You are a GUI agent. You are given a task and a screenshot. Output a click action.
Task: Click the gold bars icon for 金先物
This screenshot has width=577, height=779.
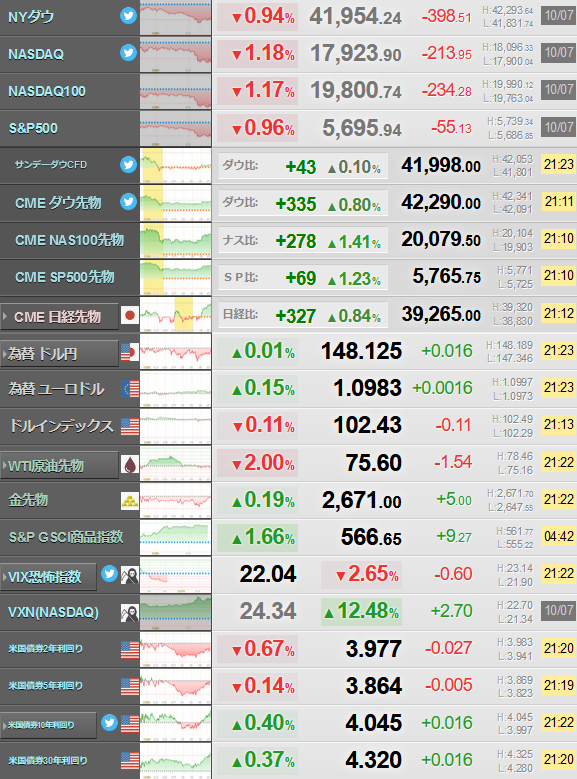(130, 501)
